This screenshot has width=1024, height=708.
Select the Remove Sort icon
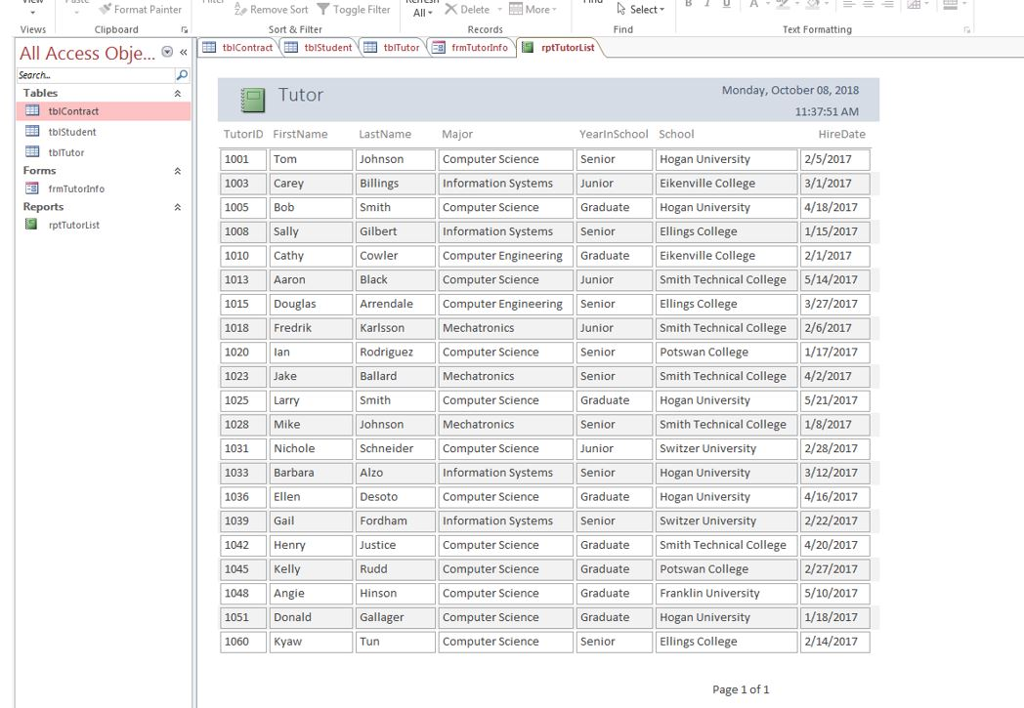(x=240, y=9)
